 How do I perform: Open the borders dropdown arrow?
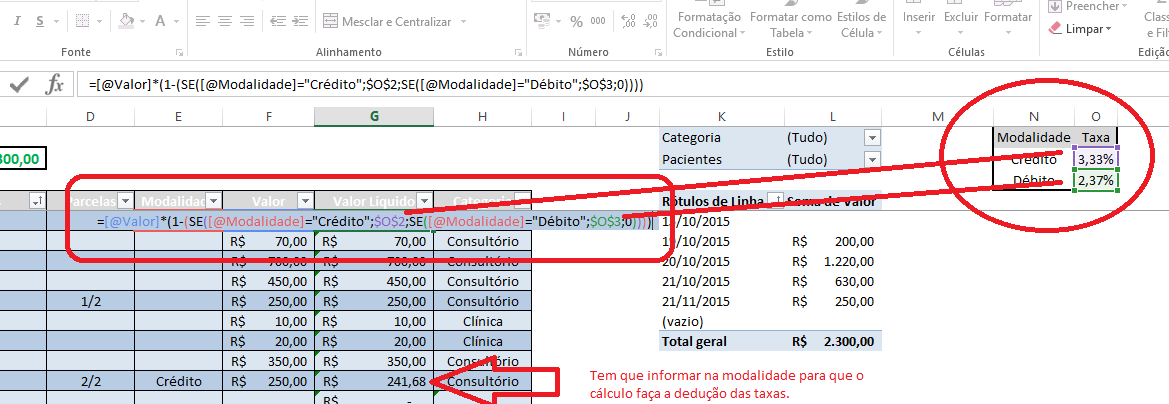[x=101, y=22]
